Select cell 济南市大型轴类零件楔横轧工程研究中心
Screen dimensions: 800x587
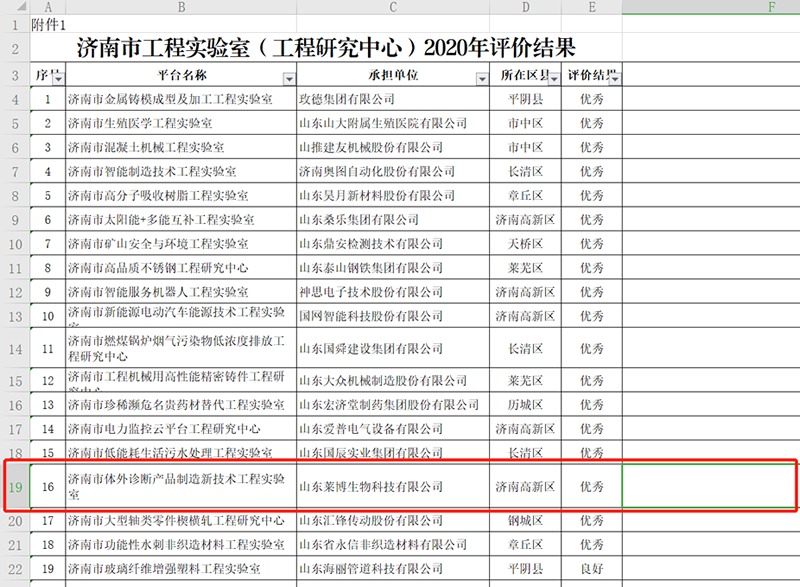point(181,521)
